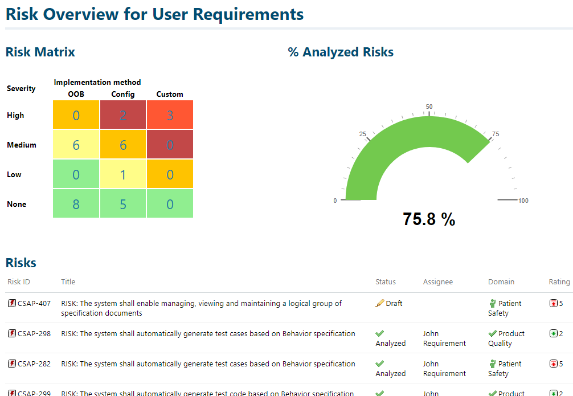Open the High severity Custom cell showing 3
The image size is (573, 396).
click(x=170, y=115)
